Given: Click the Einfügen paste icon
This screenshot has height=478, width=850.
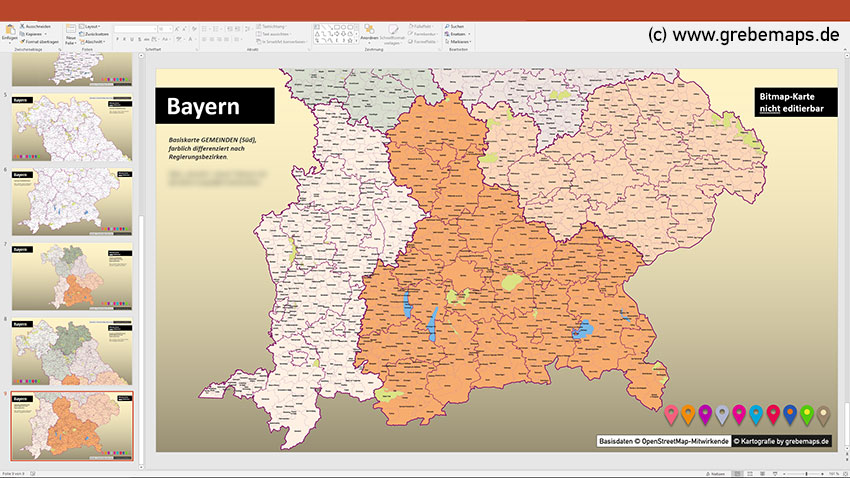Looking at the screenshot, I should (x=9, y=30).
